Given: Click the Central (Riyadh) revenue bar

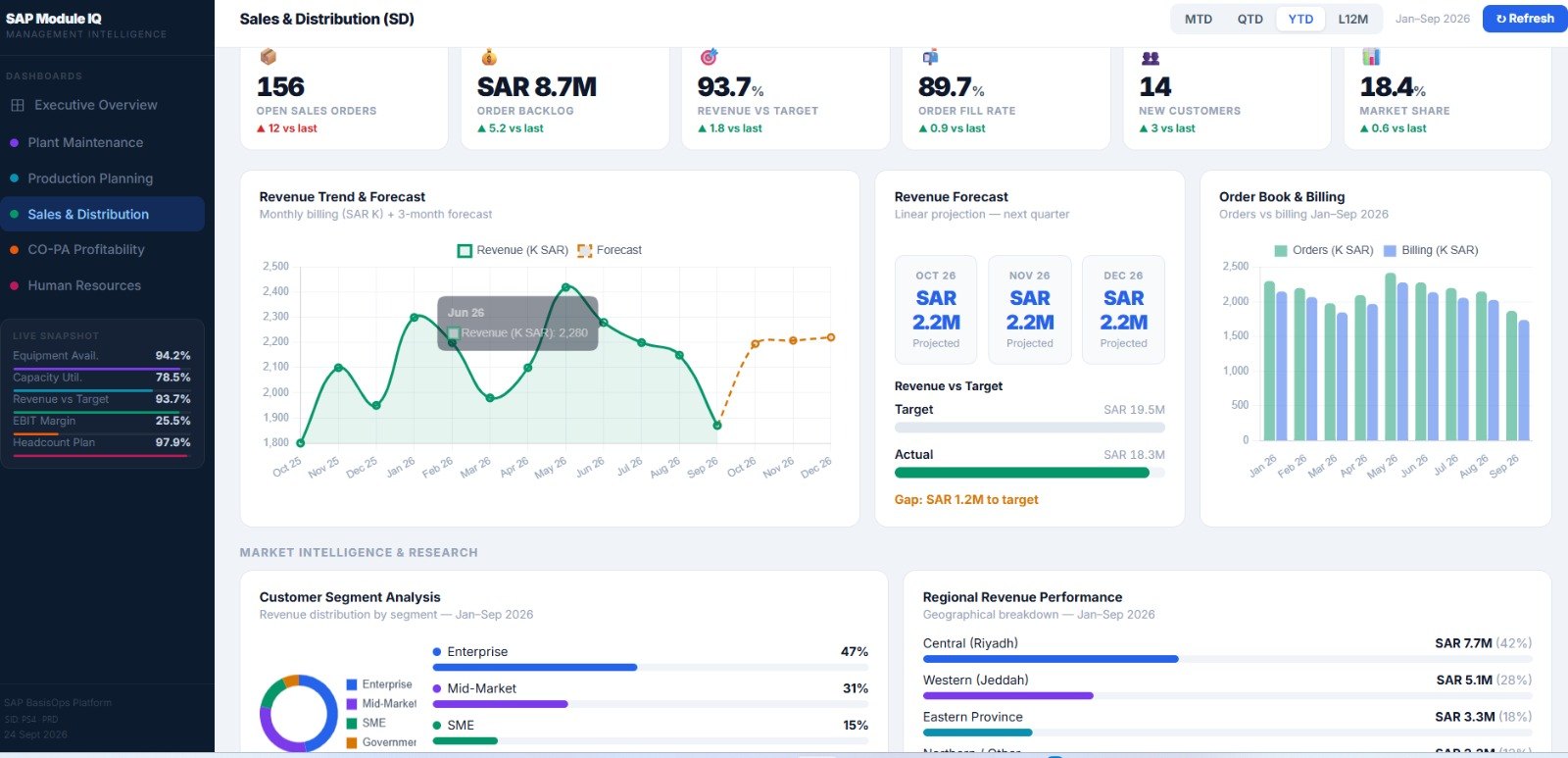Looking at the screenshot, I should 1227,659.
